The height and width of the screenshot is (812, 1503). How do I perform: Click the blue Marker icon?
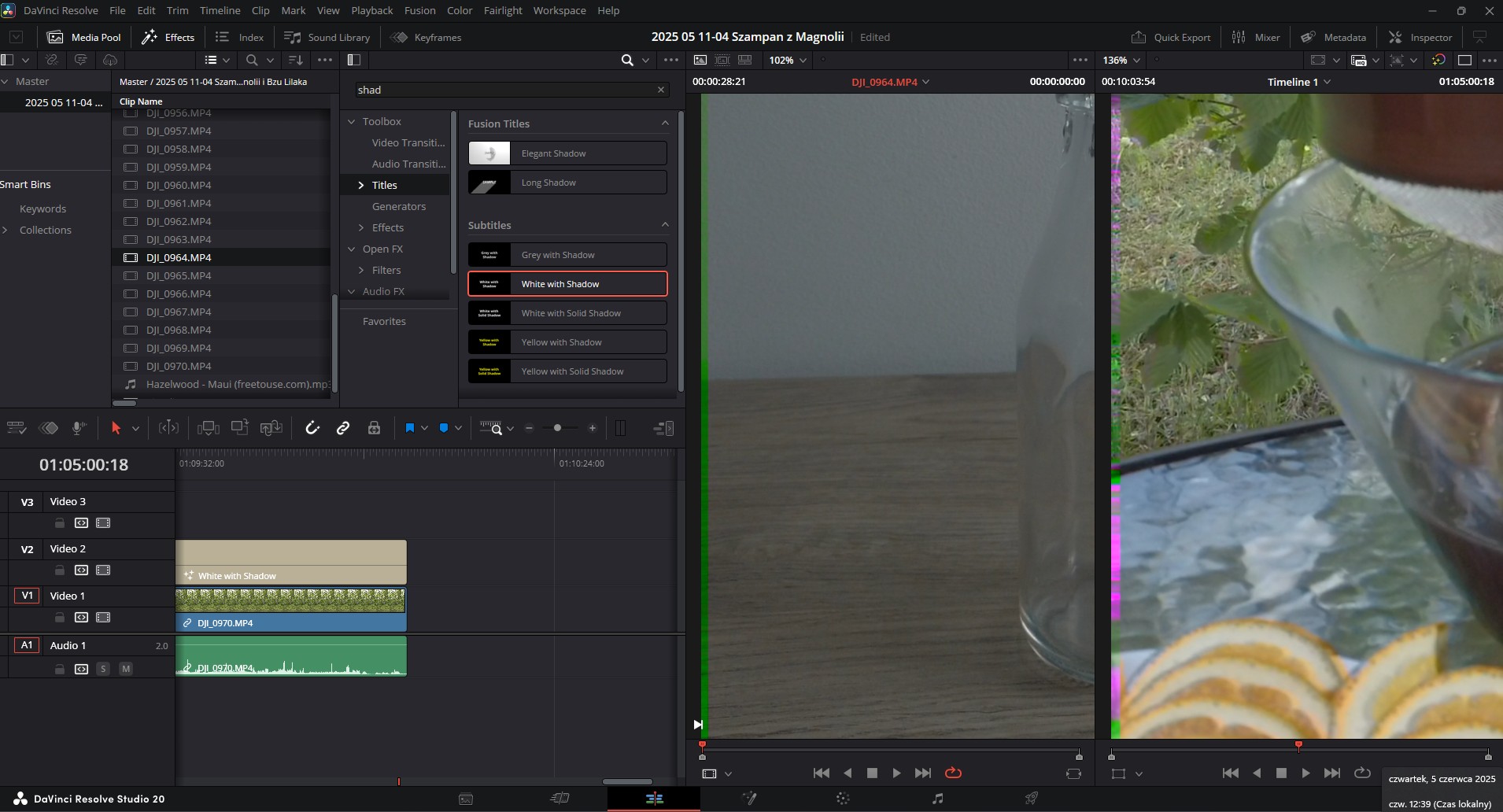tap(444, 428)
